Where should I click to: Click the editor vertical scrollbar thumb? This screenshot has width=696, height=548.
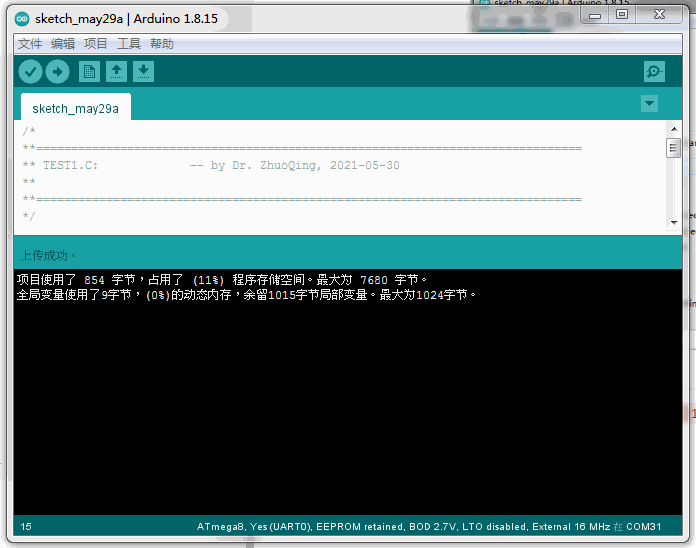pos(673,148)
